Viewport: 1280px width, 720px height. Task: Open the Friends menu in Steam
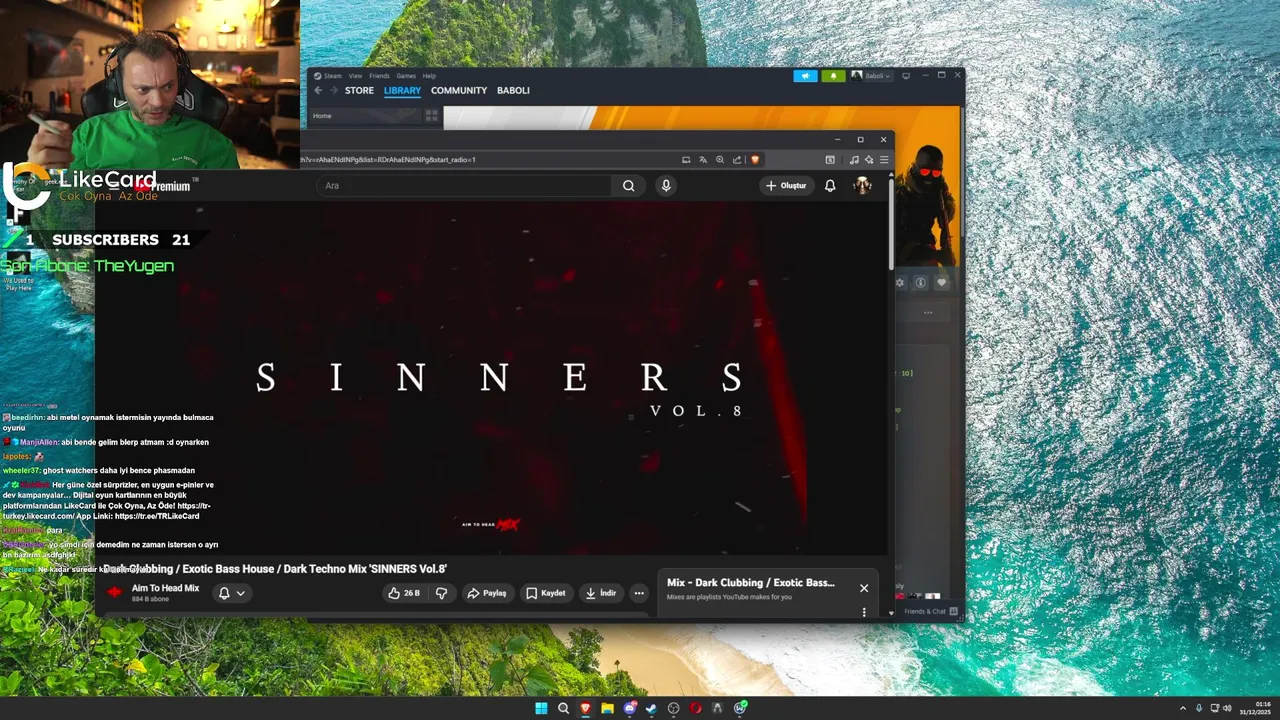pyautogui.click(x=379, y=76)
